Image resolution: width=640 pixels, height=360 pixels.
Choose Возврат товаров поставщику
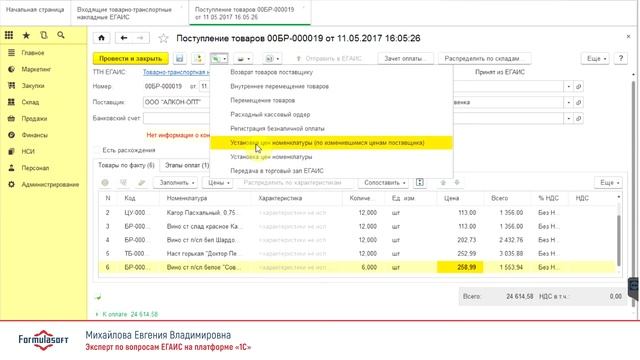pos(331,72)
